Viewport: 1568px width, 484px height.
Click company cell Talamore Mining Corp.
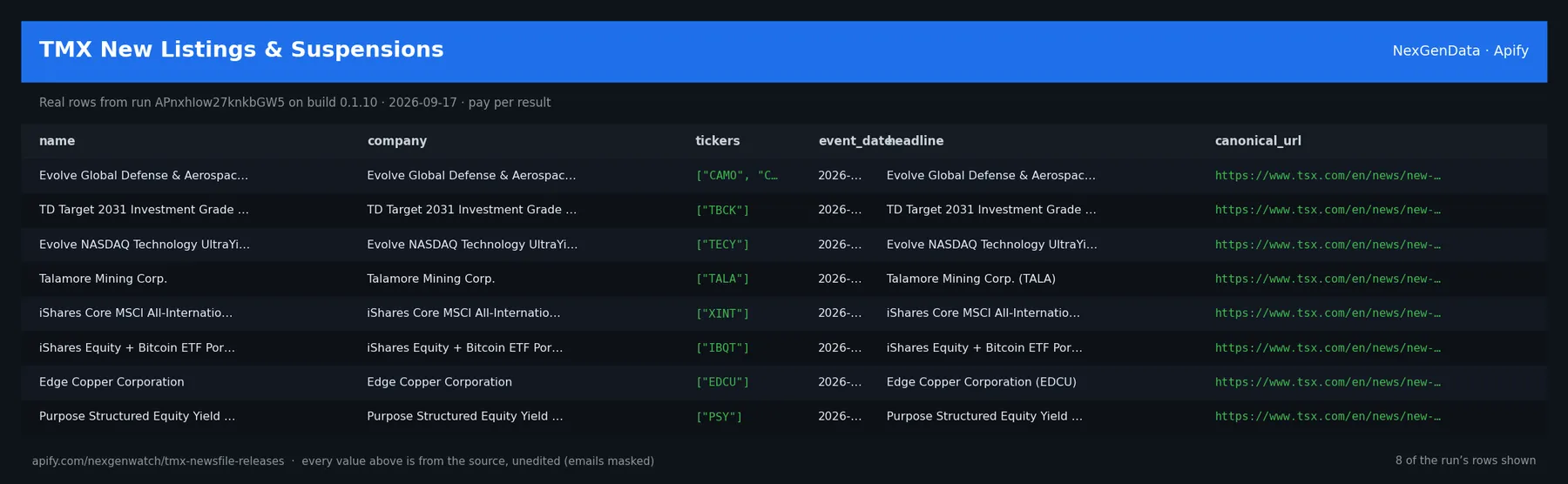point(431,279)
